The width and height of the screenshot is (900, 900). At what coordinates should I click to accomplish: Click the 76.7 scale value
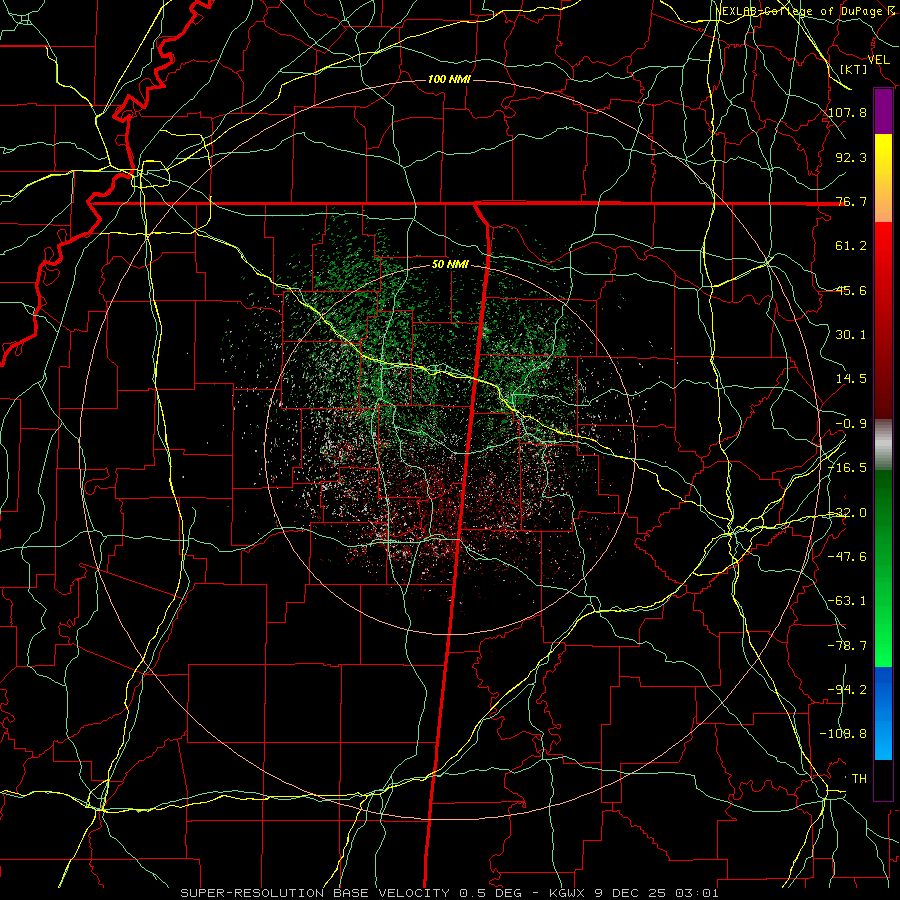(851, 201)
